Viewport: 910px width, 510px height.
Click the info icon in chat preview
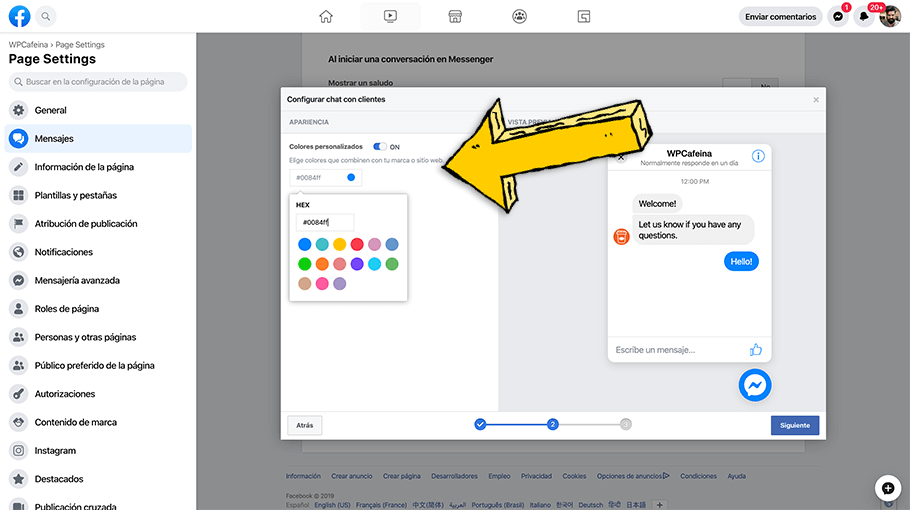pyautogui.click(x=758, y=156)
